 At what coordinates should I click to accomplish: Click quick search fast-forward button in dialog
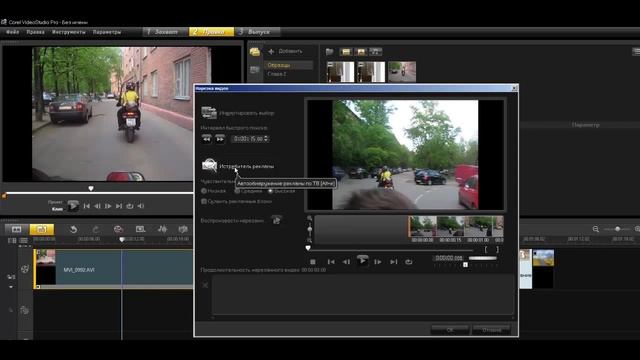tap(220, 139)
